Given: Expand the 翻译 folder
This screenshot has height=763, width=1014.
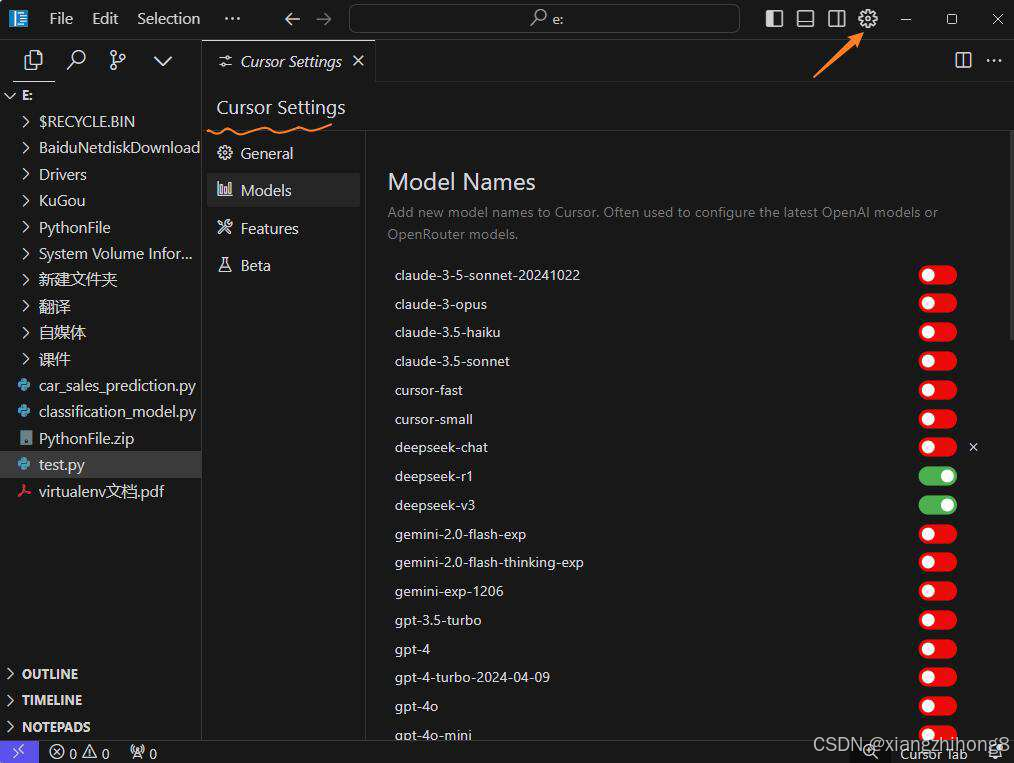Looking at the screenshot, I should (101, 306).
